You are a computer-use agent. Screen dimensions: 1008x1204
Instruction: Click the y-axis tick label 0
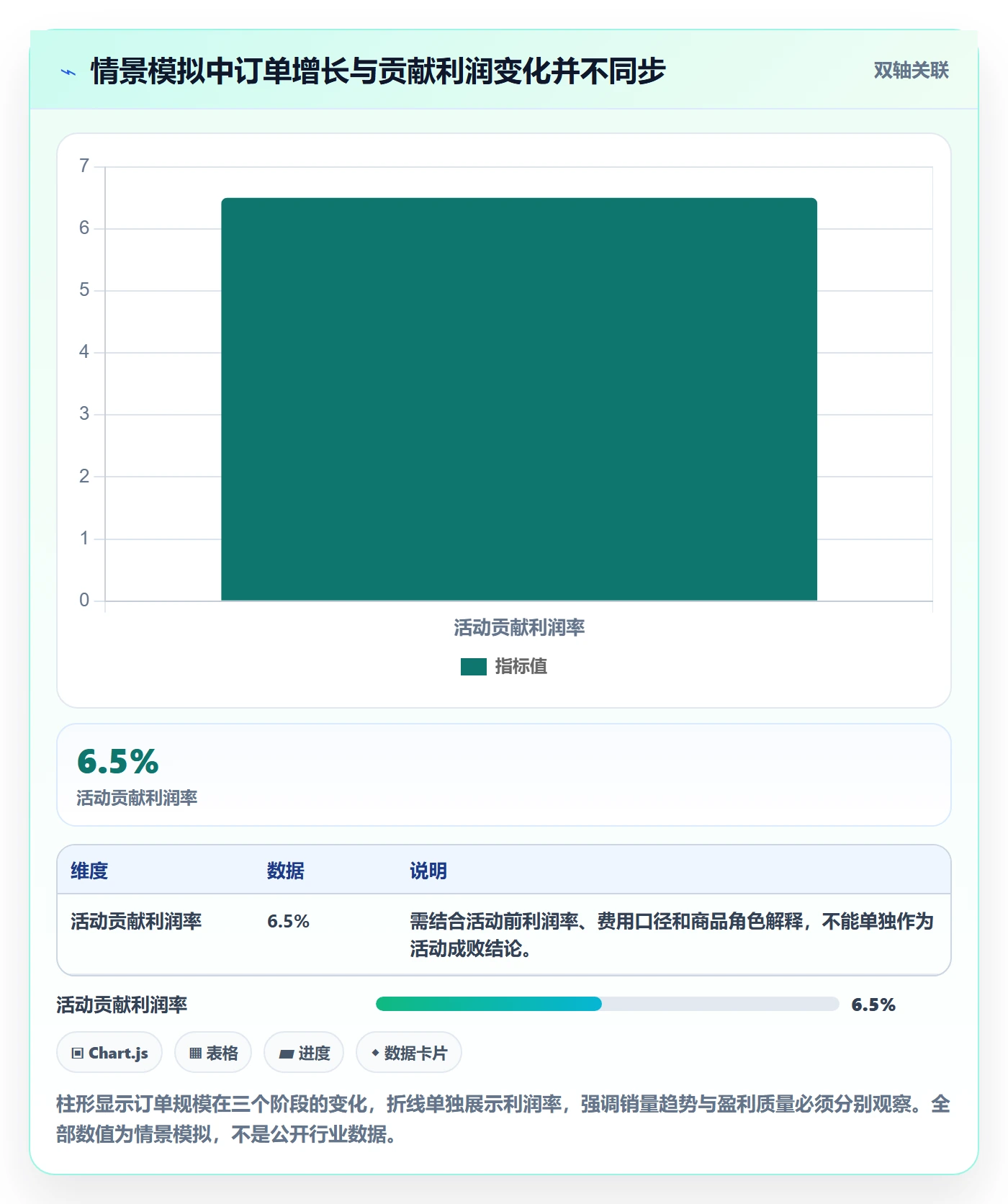(x=84, y=601)
